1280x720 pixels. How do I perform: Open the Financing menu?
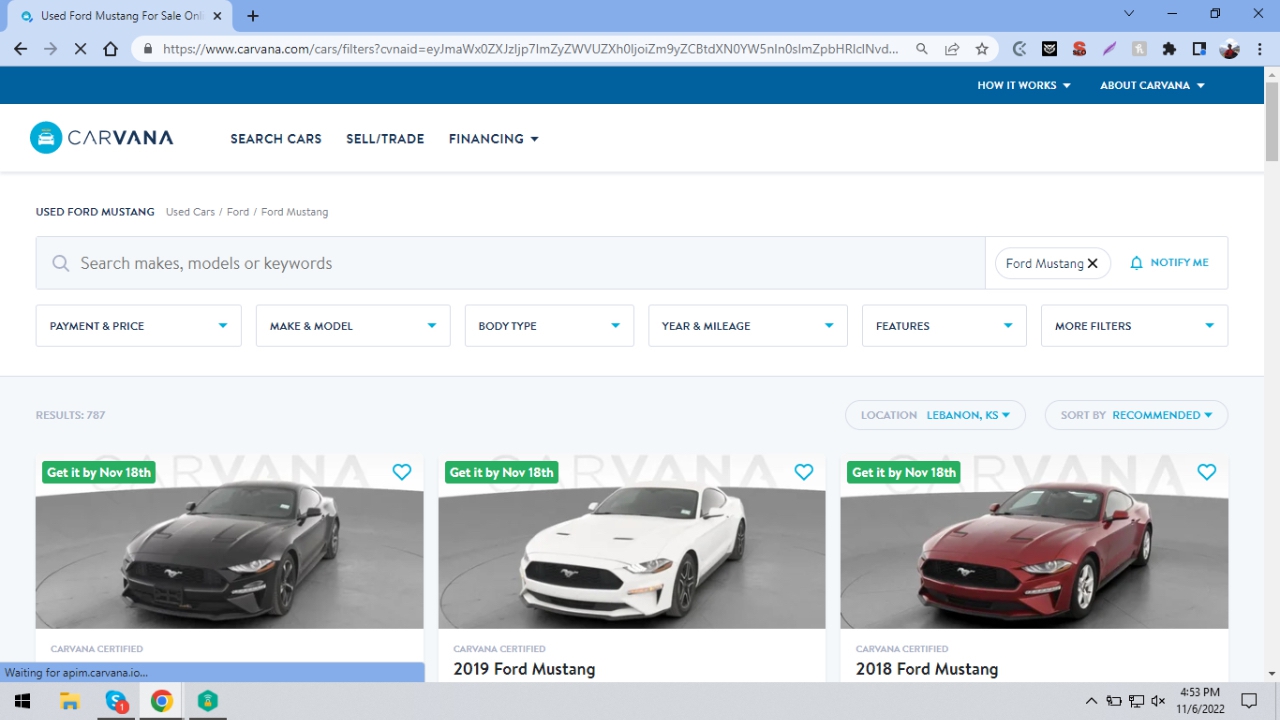coord(493,139)
